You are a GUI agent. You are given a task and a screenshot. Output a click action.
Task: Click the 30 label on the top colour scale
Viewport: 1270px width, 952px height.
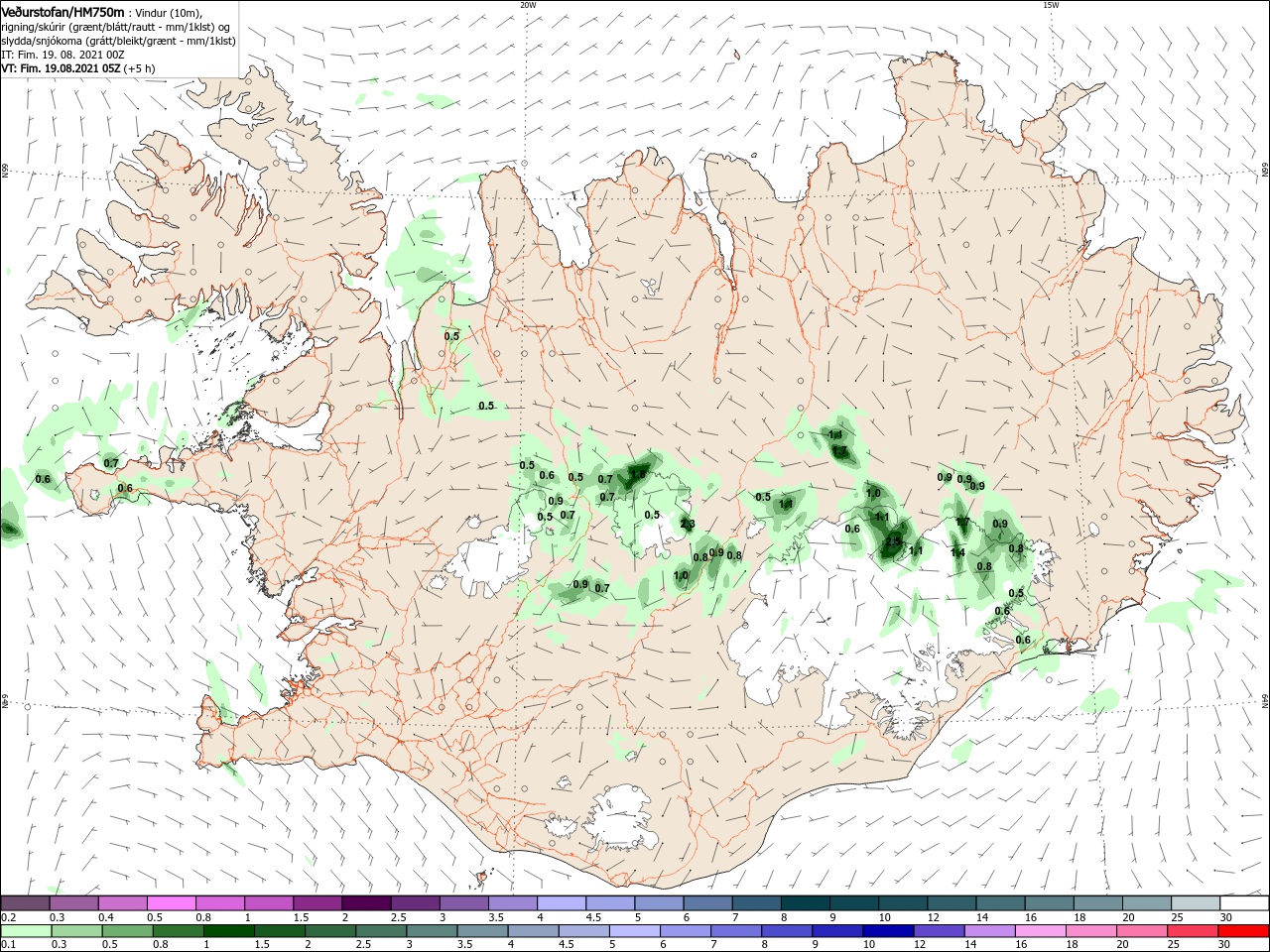[1225, 917]
